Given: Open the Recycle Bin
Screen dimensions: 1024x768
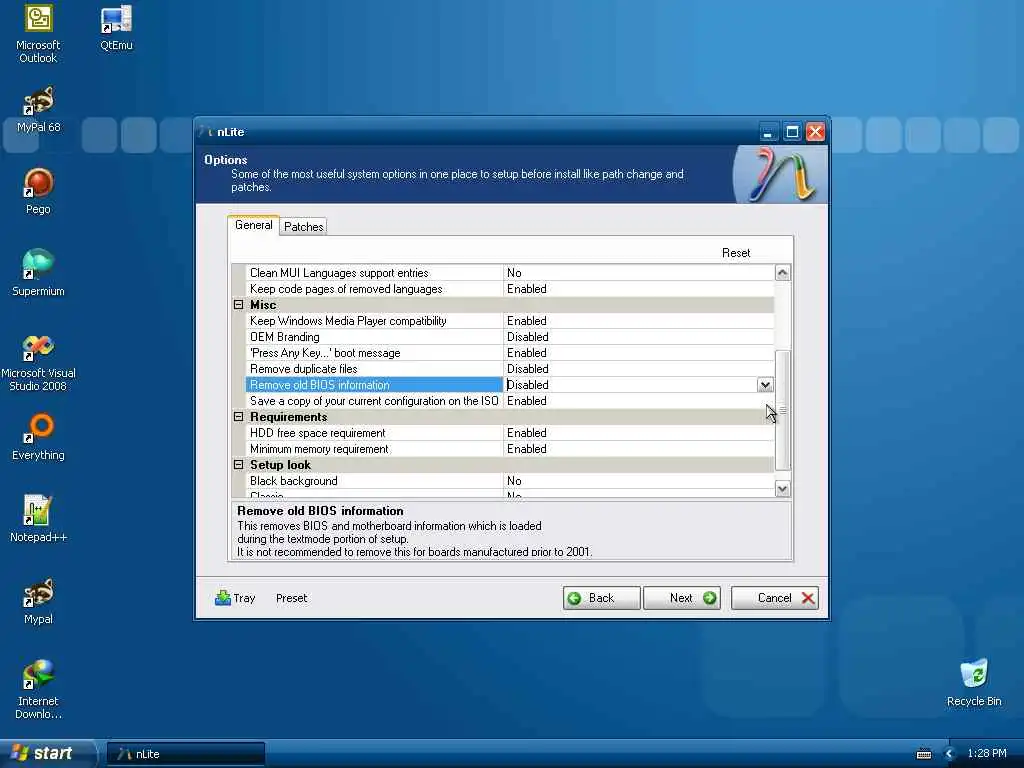Looking at the screenshot, I should tap(974, 683).
